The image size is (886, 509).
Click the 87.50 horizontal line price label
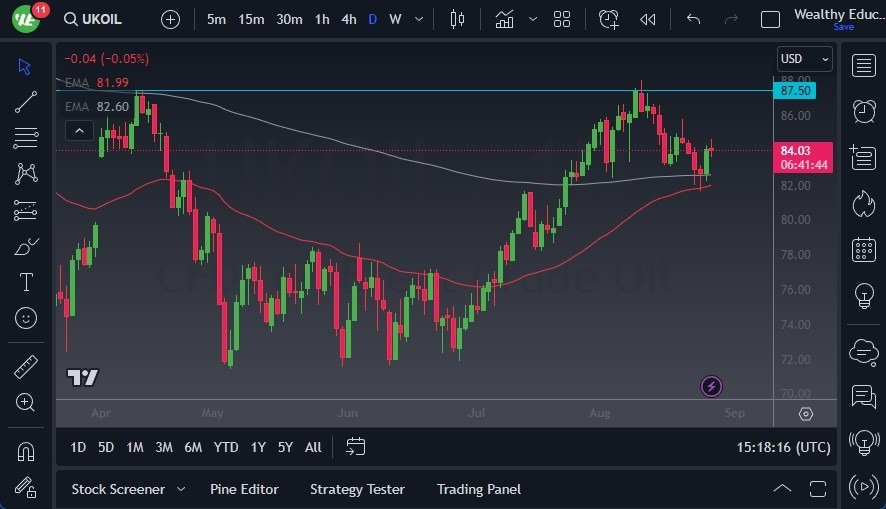click(x=794, y=90)
